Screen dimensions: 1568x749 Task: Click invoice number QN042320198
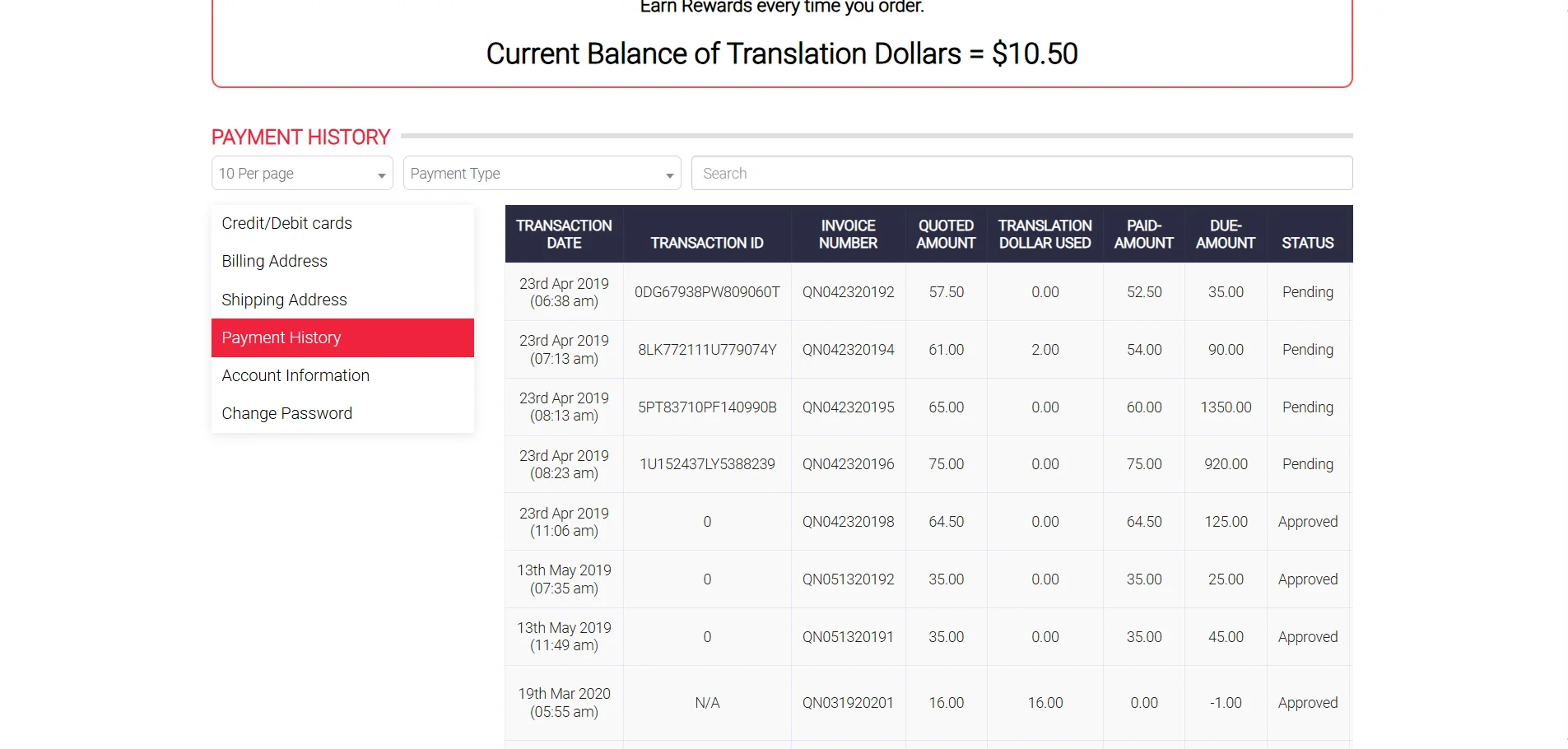[x=848, y=522]
